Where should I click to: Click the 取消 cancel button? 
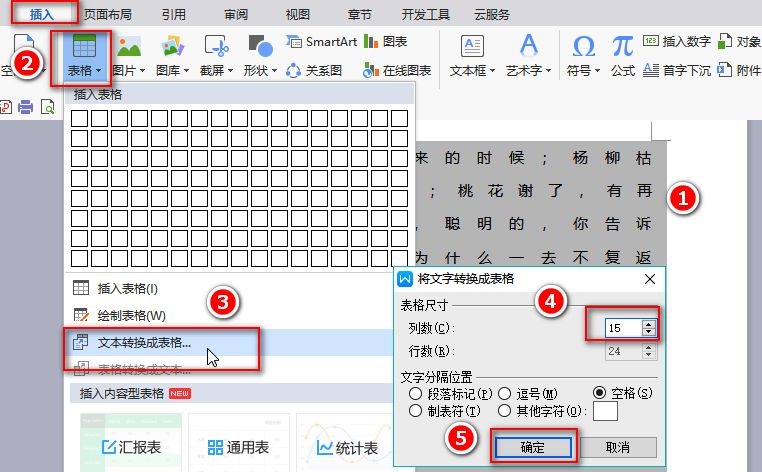point(618,447)
